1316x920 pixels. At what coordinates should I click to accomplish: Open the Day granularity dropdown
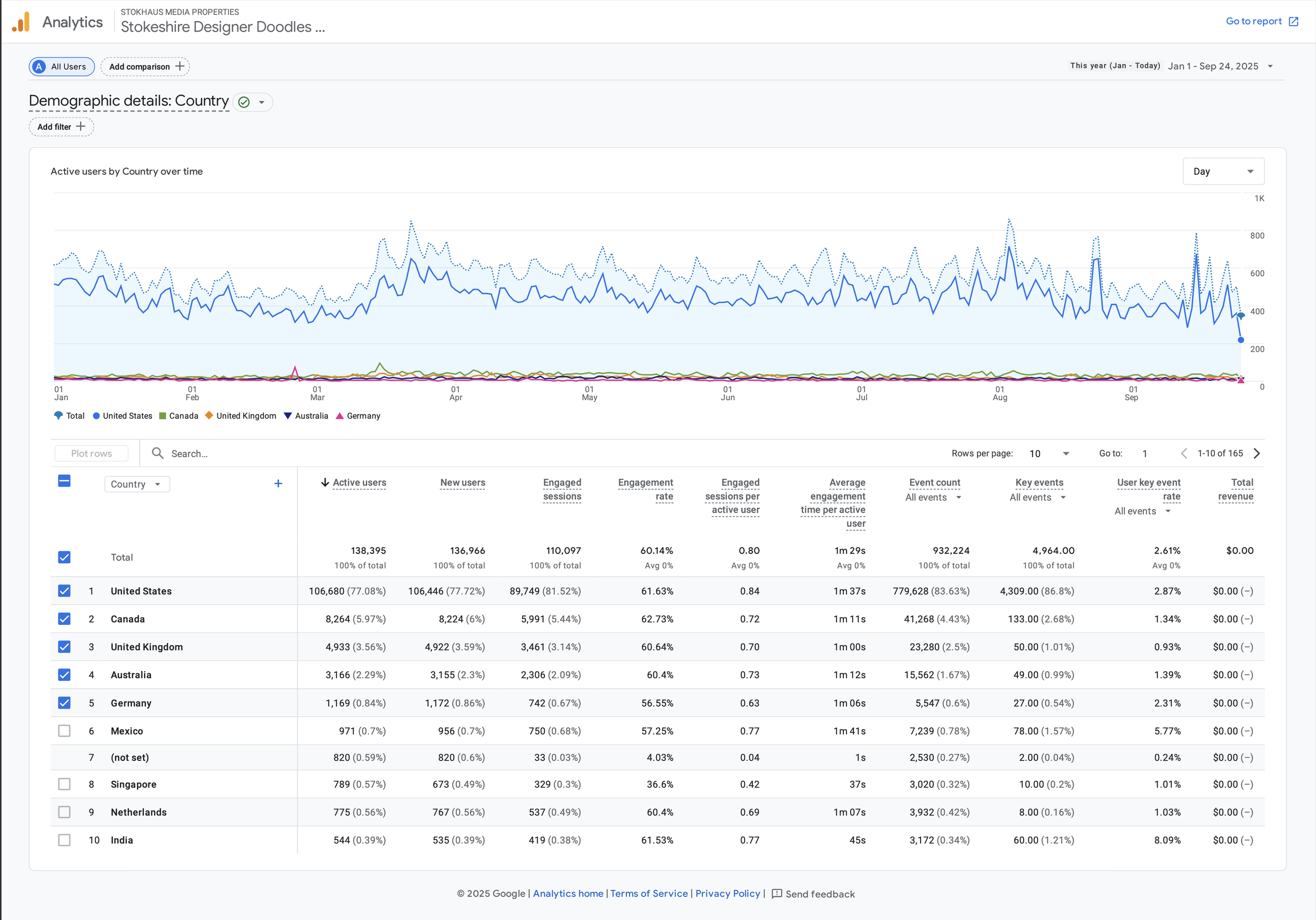click(1223, 172)
